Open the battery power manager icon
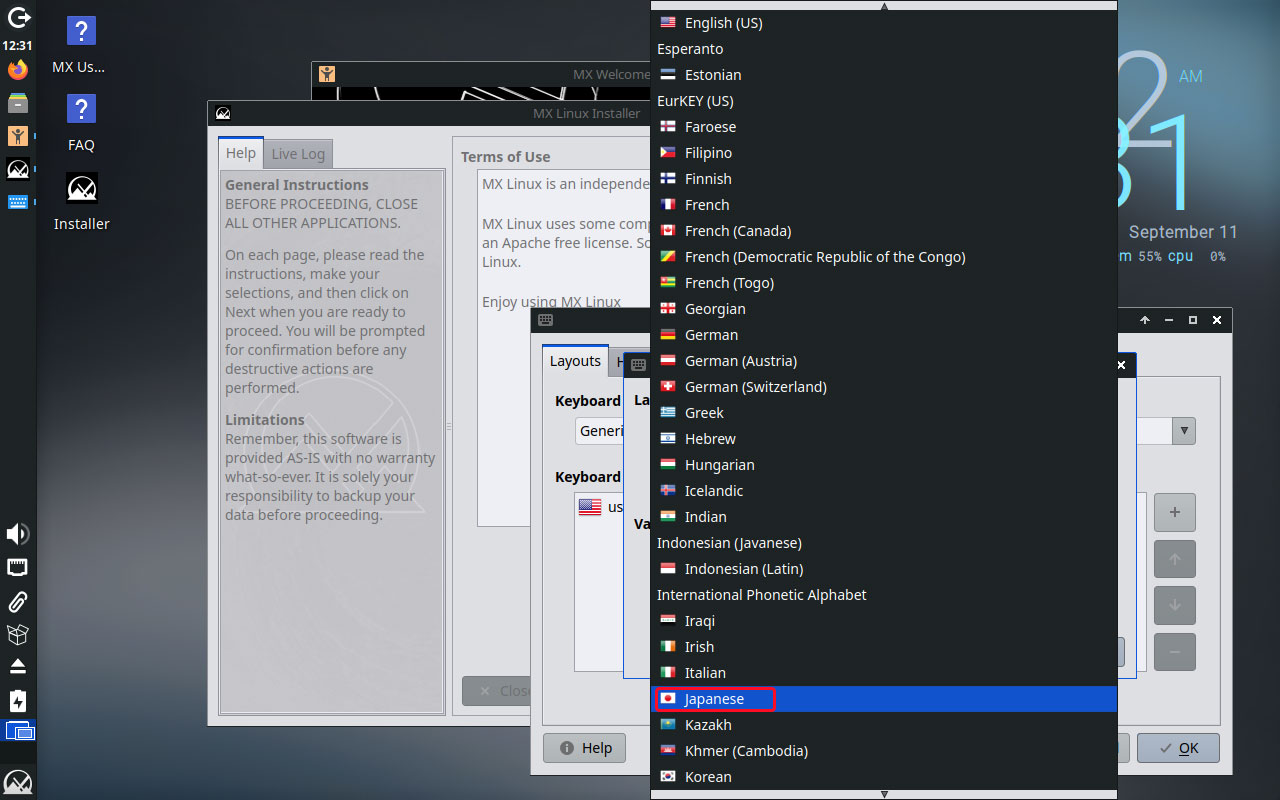This screenshot has height=800, width=1280. (18, 701)
